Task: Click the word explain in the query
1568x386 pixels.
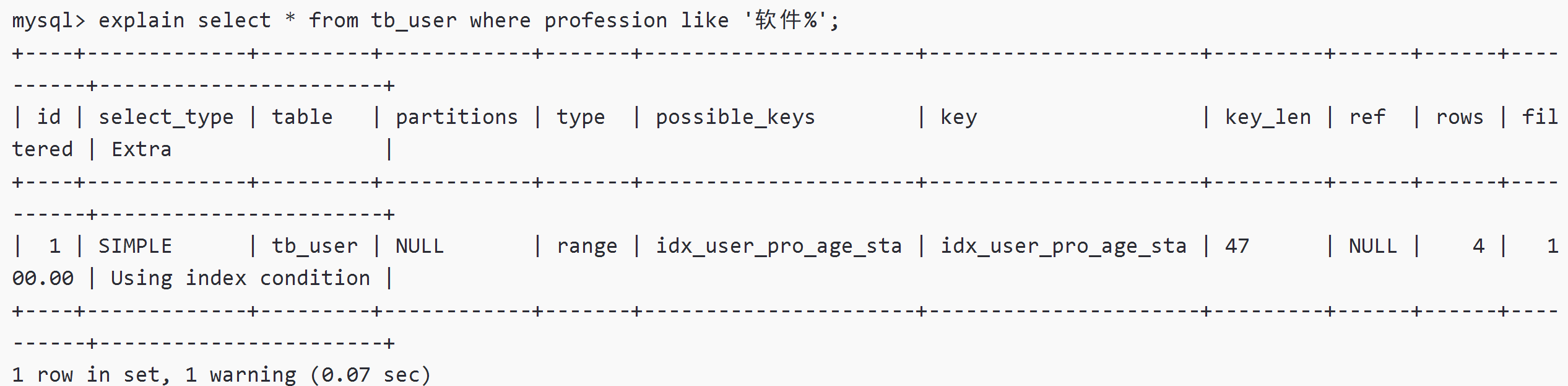Action: 141,21
